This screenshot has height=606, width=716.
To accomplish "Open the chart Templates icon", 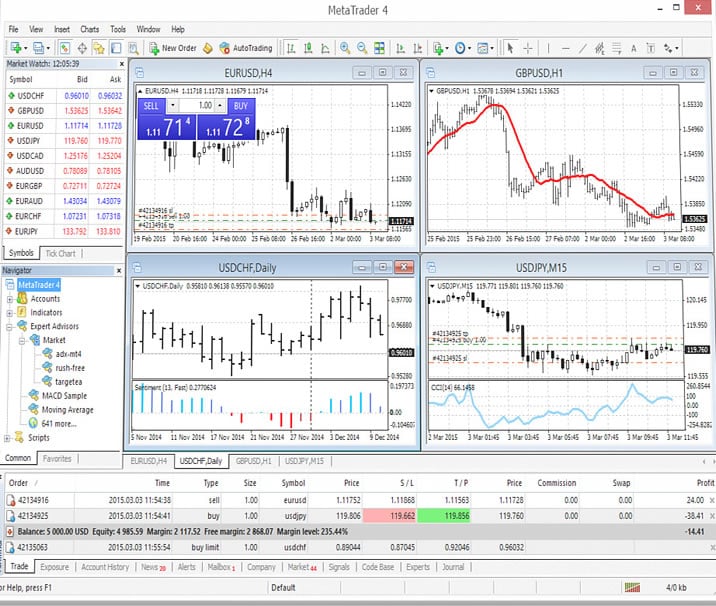I will click(482, 48).
